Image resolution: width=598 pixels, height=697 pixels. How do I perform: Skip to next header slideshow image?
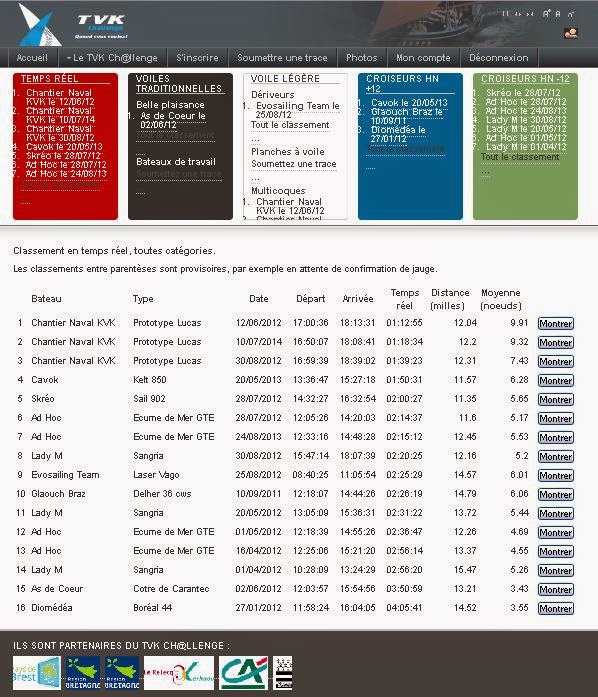(x=530, y=14)
